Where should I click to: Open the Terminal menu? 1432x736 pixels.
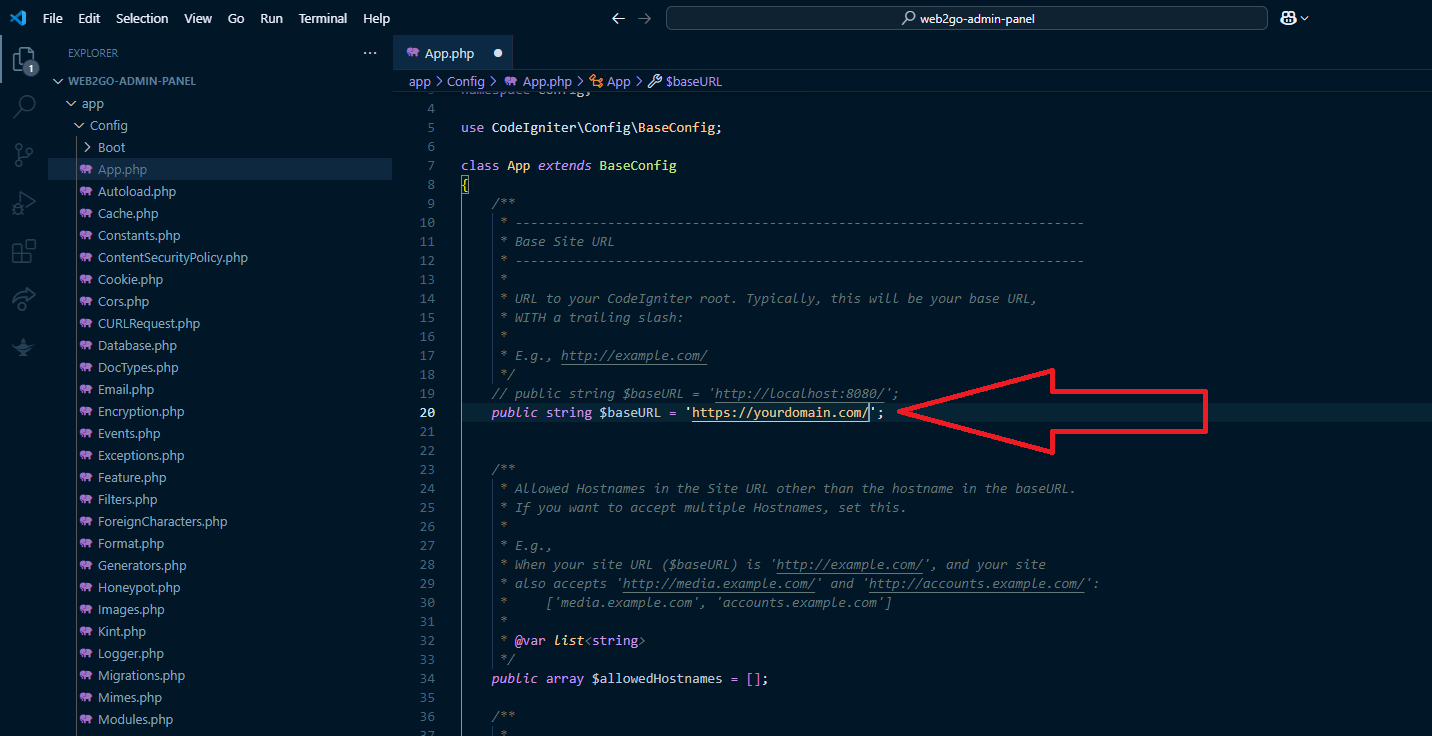coord(323,18)
